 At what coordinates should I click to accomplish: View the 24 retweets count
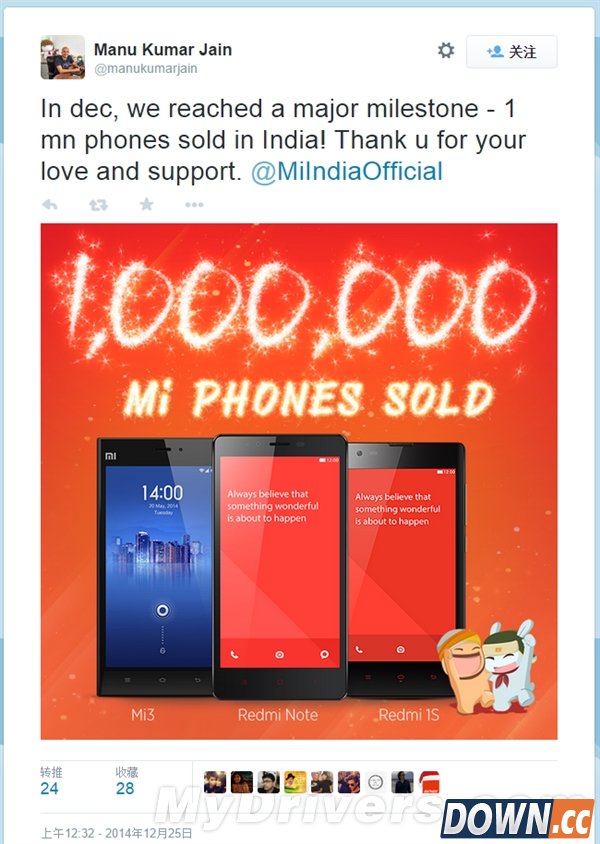[50, 789]
